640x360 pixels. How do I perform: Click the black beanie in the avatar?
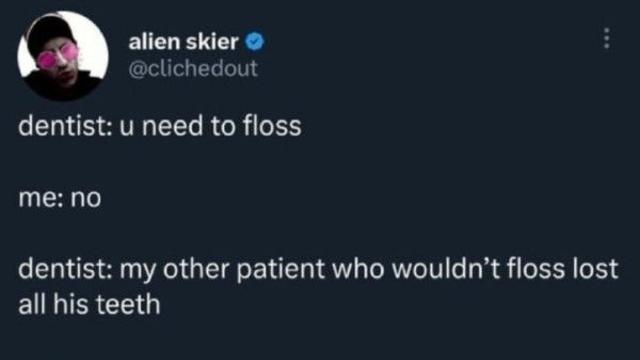pos(50,33)
